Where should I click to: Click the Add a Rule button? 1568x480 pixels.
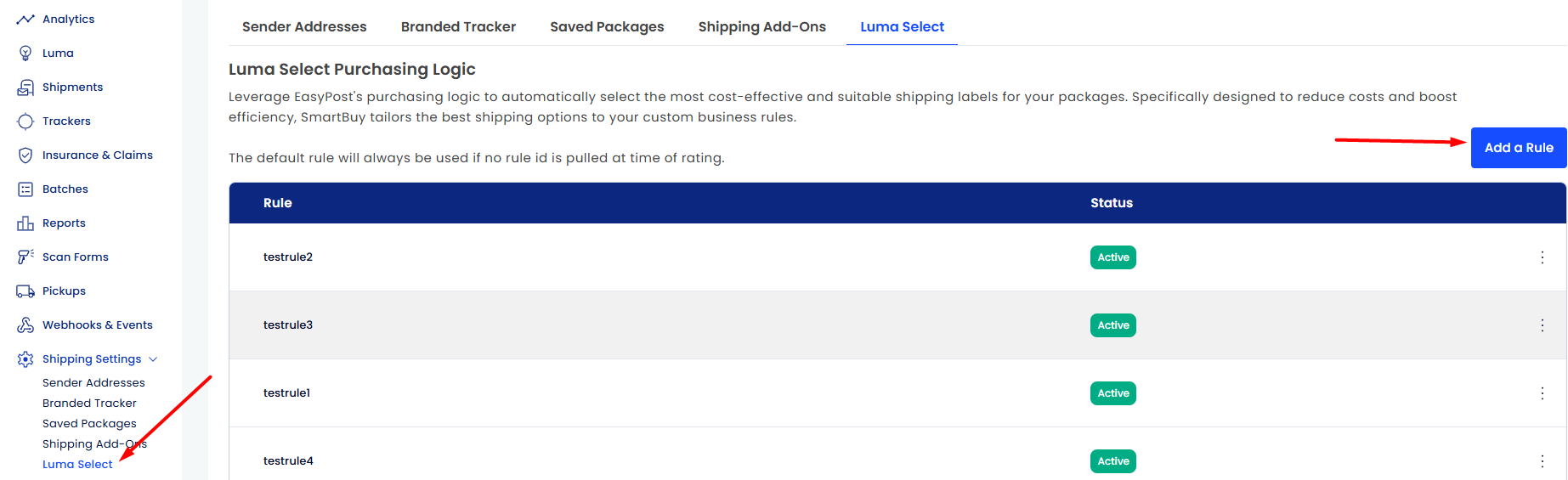(x=1519, y=148)
